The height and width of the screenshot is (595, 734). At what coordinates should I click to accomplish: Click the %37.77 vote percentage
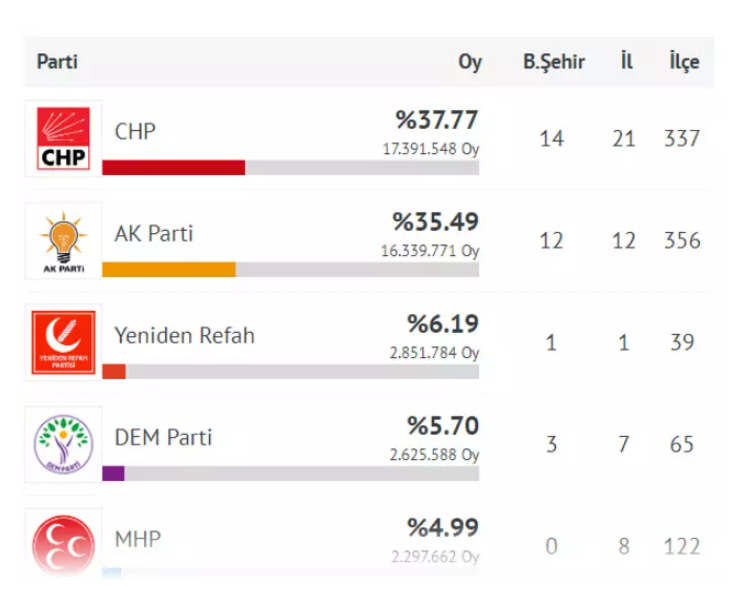(x=437, y=120)
